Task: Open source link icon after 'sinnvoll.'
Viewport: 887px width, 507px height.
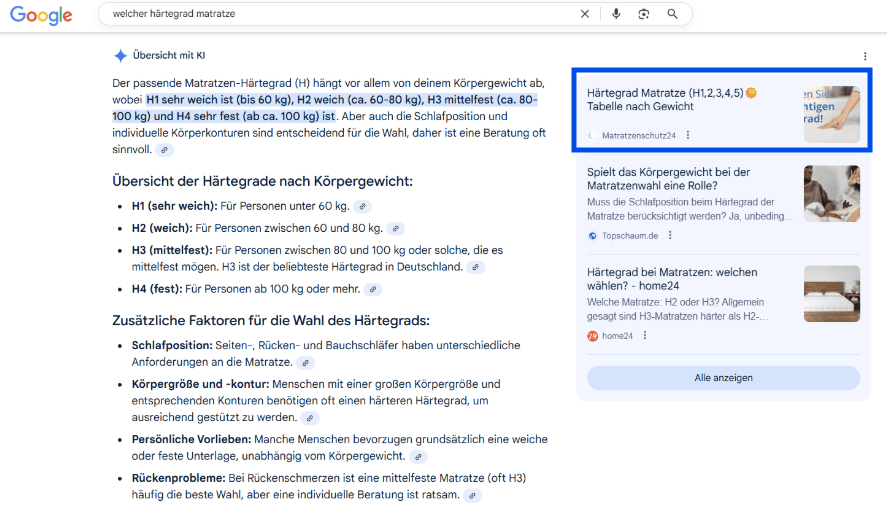Action: coord(165,150)
